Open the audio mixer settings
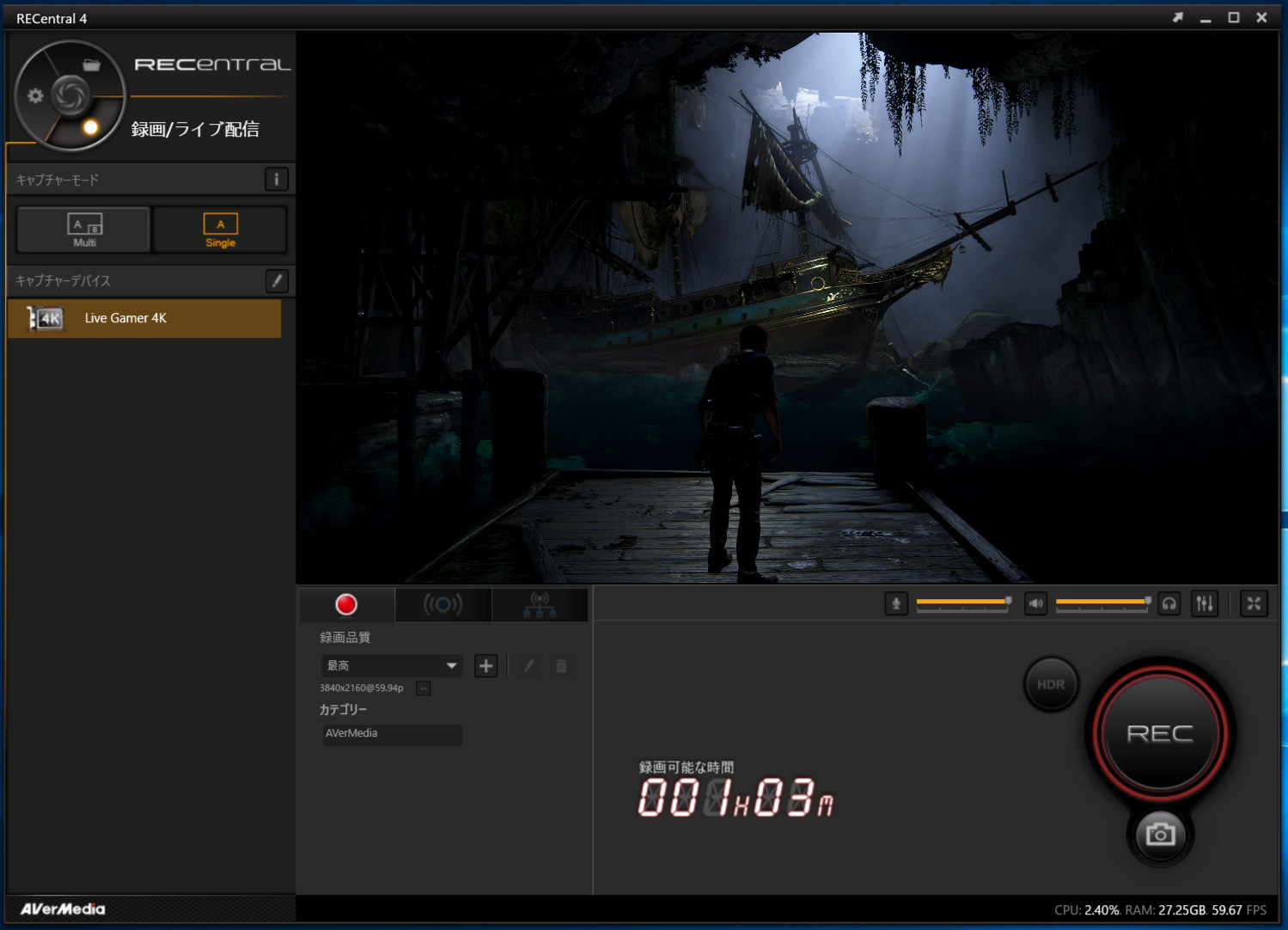This screenshot has height=930, width=1288. tap(1205, 603)
